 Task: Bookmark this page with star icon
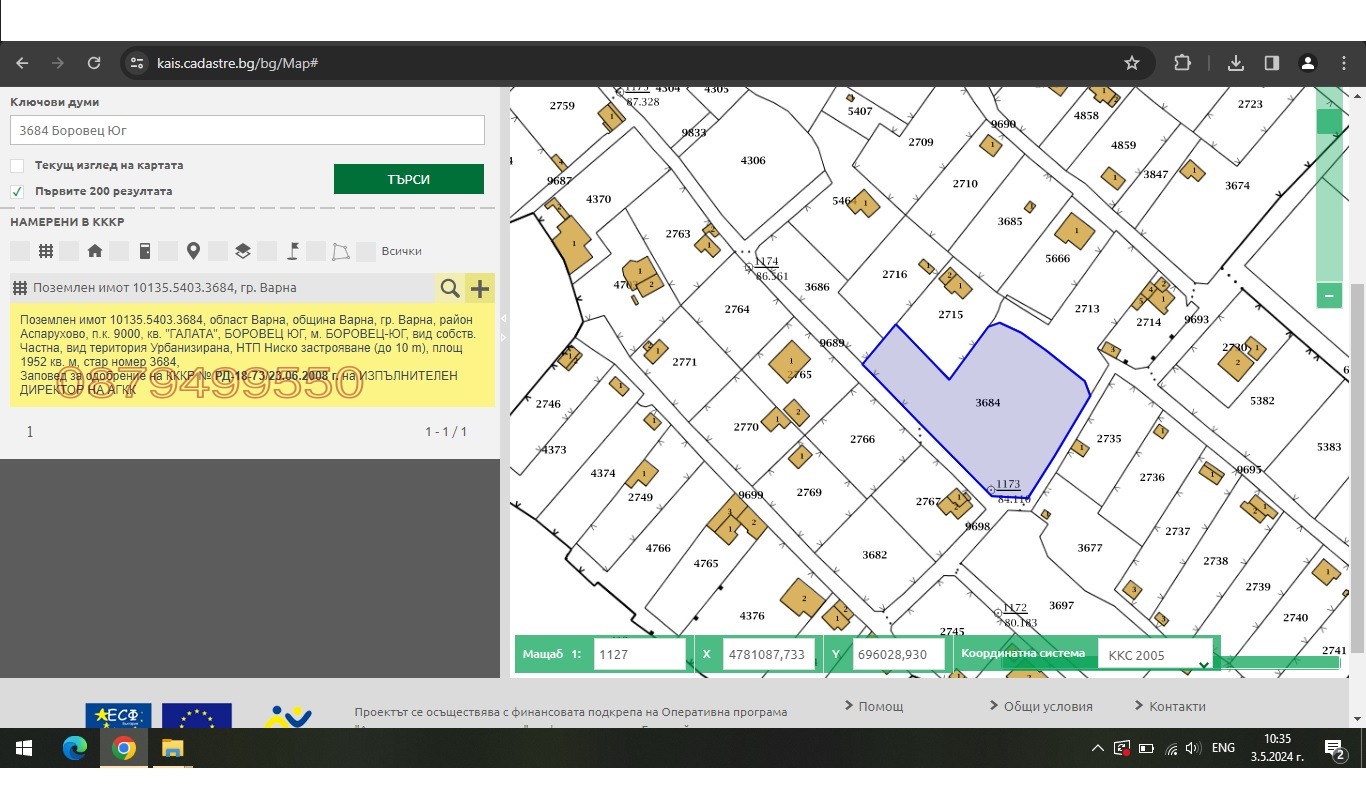[x=1132, y=63]
